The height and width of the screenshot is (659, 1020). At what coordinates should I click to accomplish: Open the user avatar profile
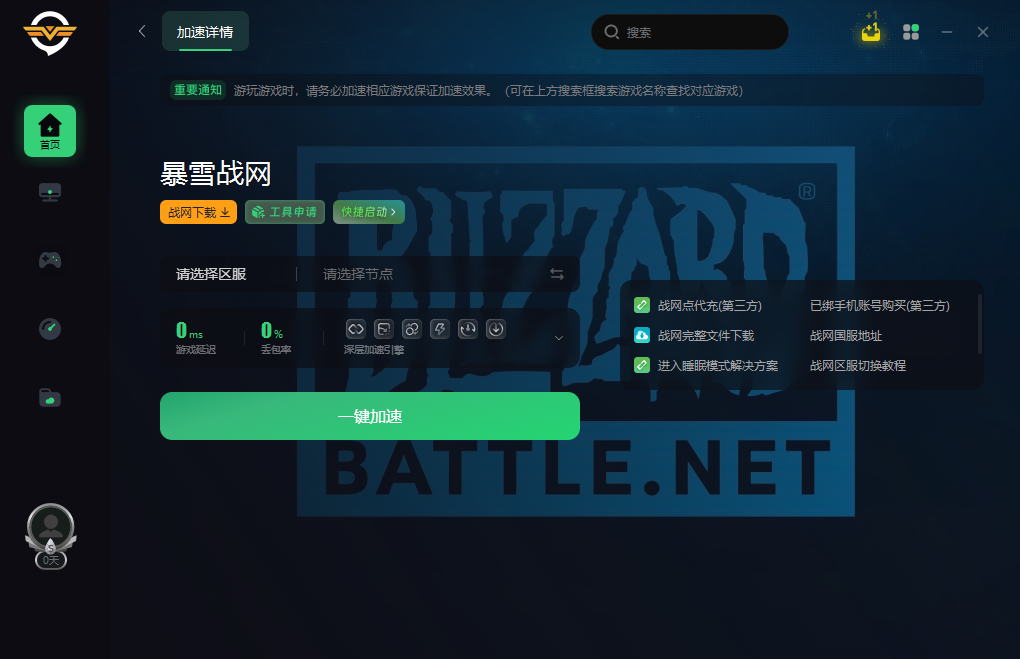50,526
